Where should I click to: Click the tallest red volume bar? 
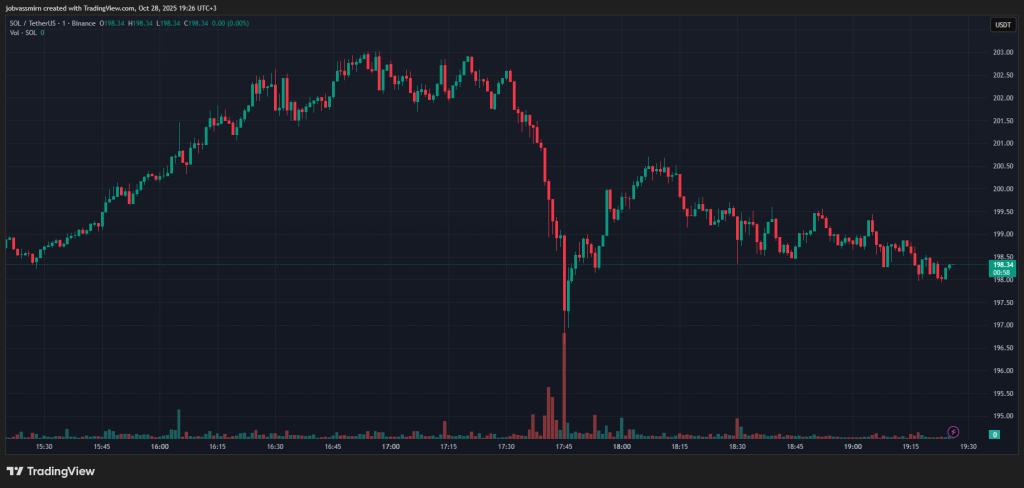pos(564,385)
